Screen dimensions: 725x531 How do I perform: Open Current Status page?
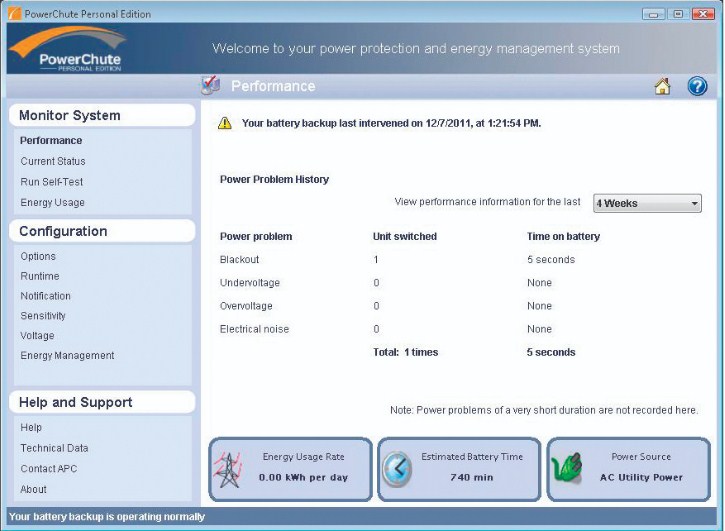click(x=53, y=161)
